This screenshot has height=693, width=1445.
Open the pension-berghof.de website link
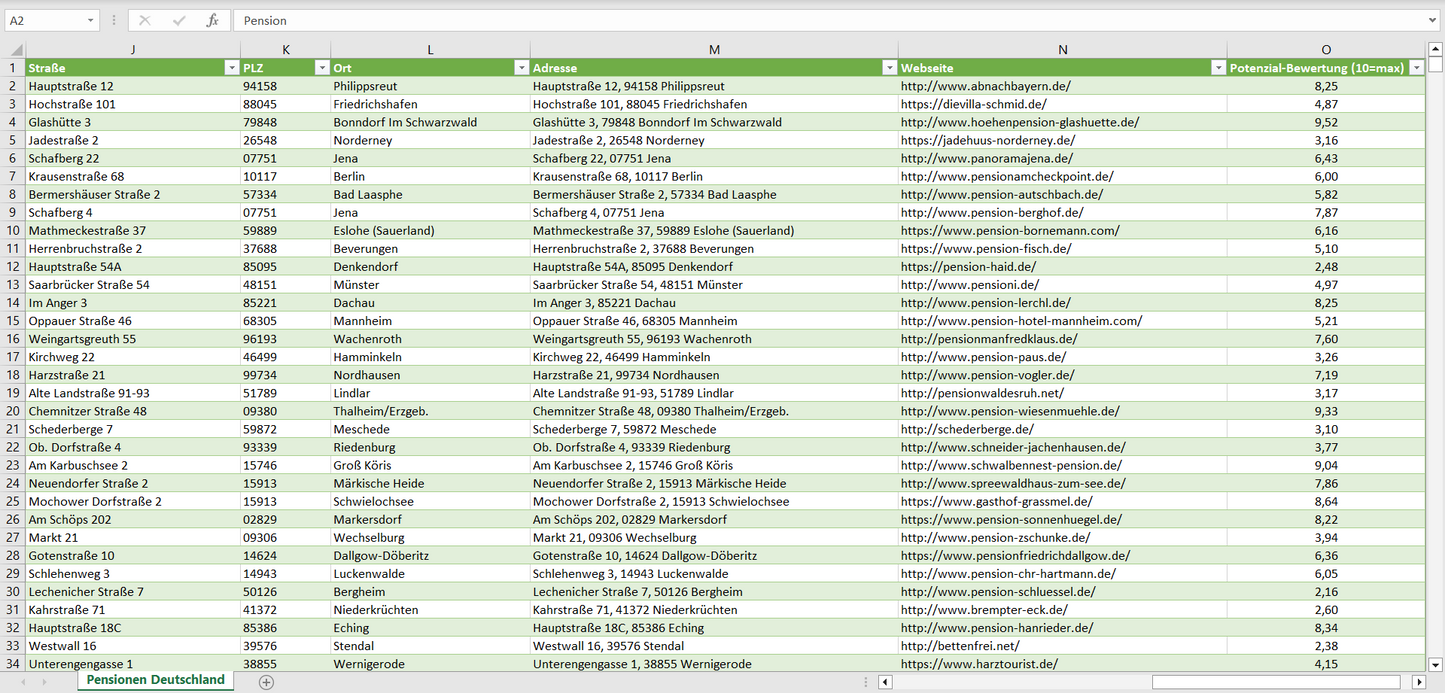click(991, 213)
